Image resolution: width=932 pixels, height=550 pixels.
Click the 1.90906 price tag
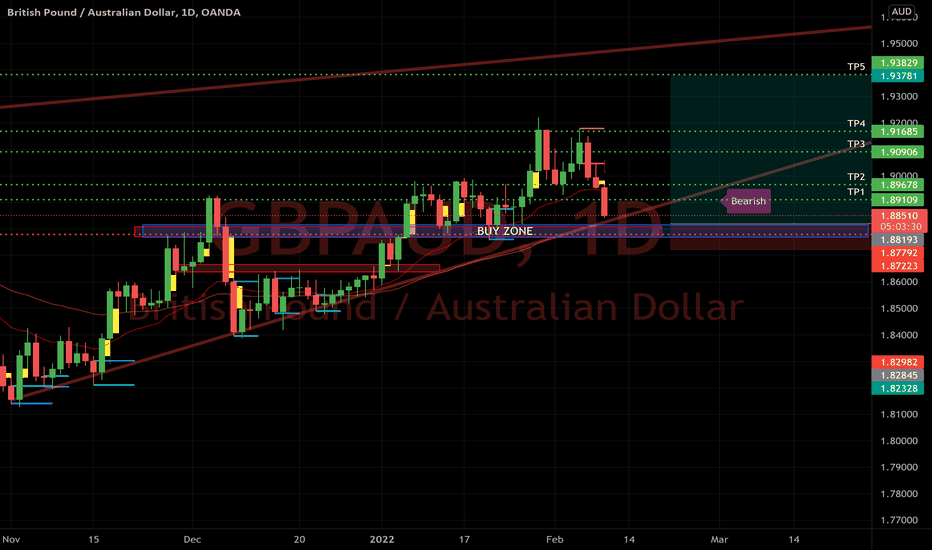(x=898, y=152)
